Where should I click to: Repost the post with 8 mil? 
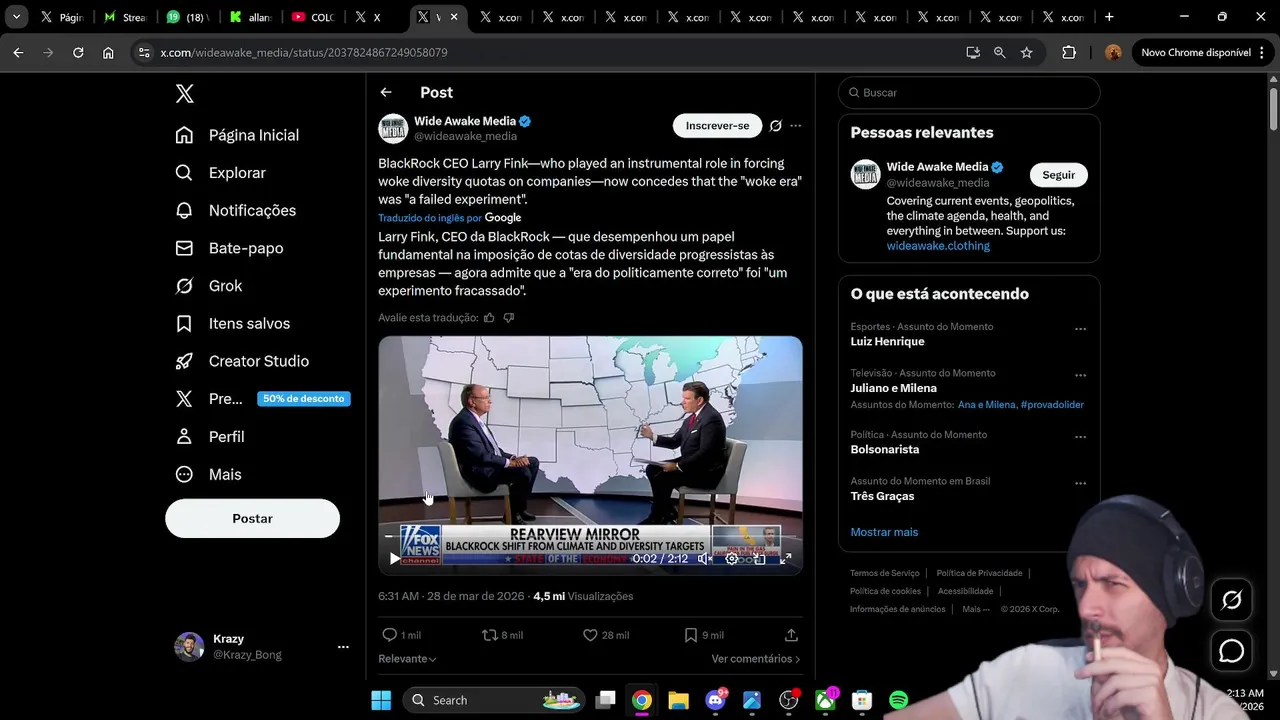502,635
